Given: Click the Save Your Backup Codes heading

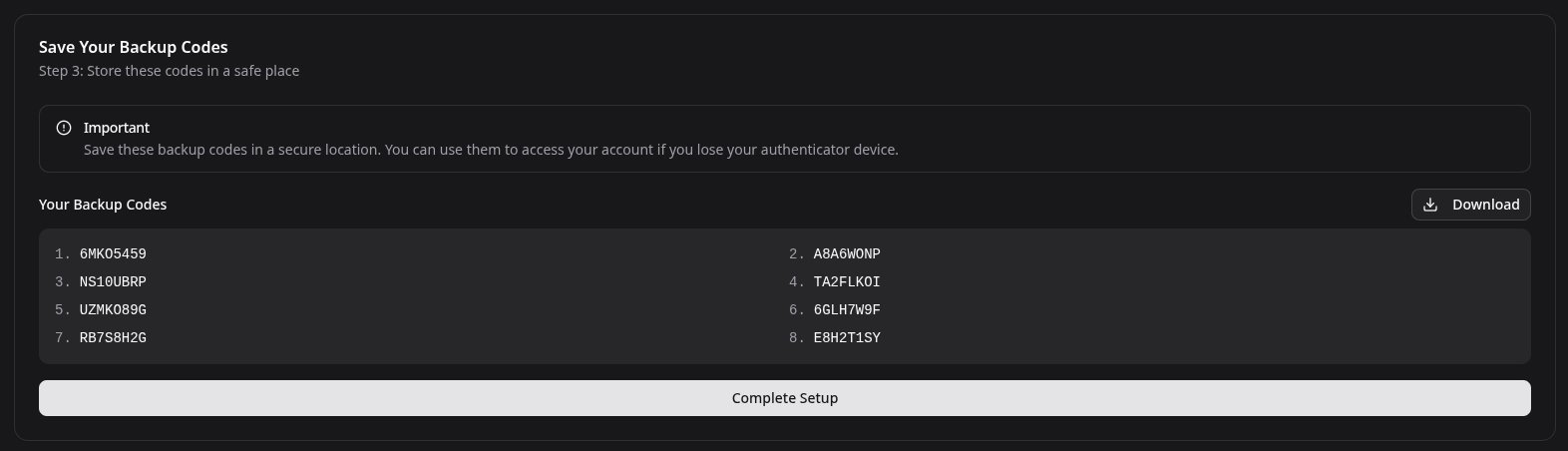Looking at the screenshot, I should (x=134, y=47).
